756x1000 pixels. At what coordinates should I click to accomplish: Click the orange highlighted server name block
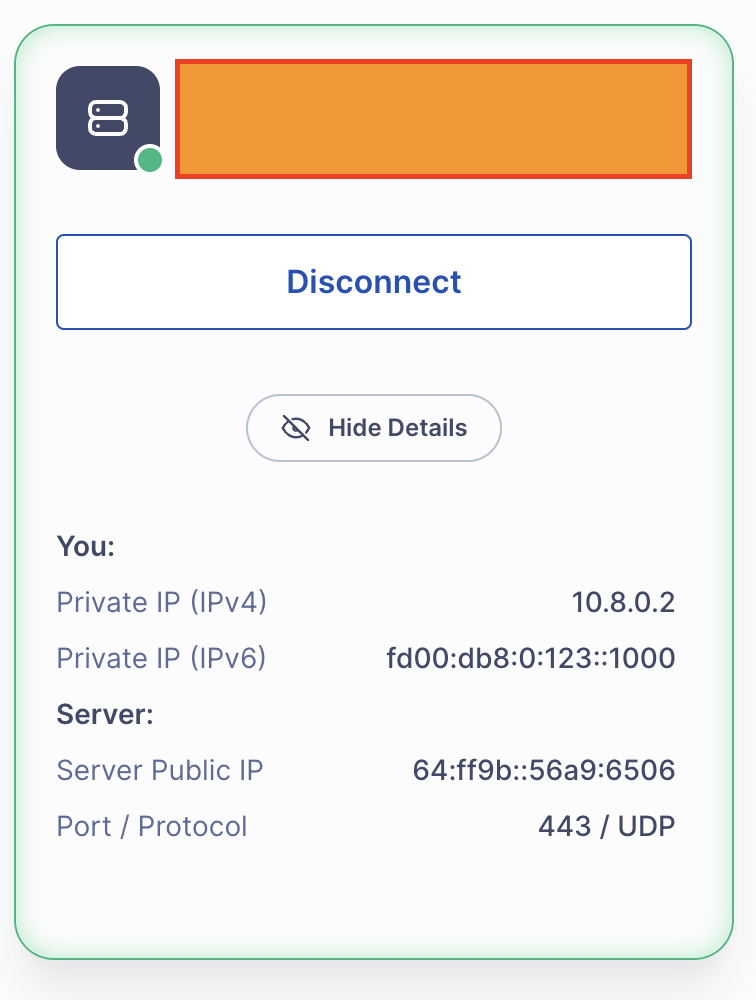click(433, 119)
